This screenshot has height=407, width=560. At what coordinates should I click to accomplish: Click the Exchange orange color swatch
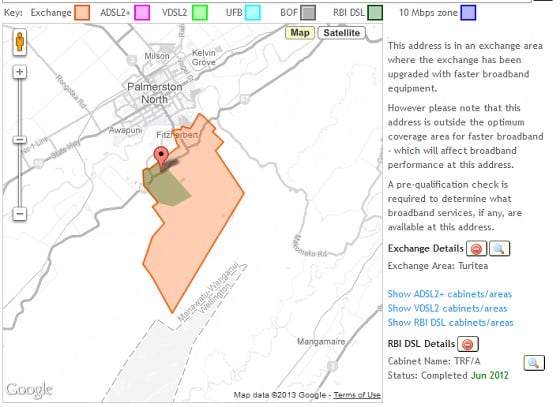coord(82,13)
